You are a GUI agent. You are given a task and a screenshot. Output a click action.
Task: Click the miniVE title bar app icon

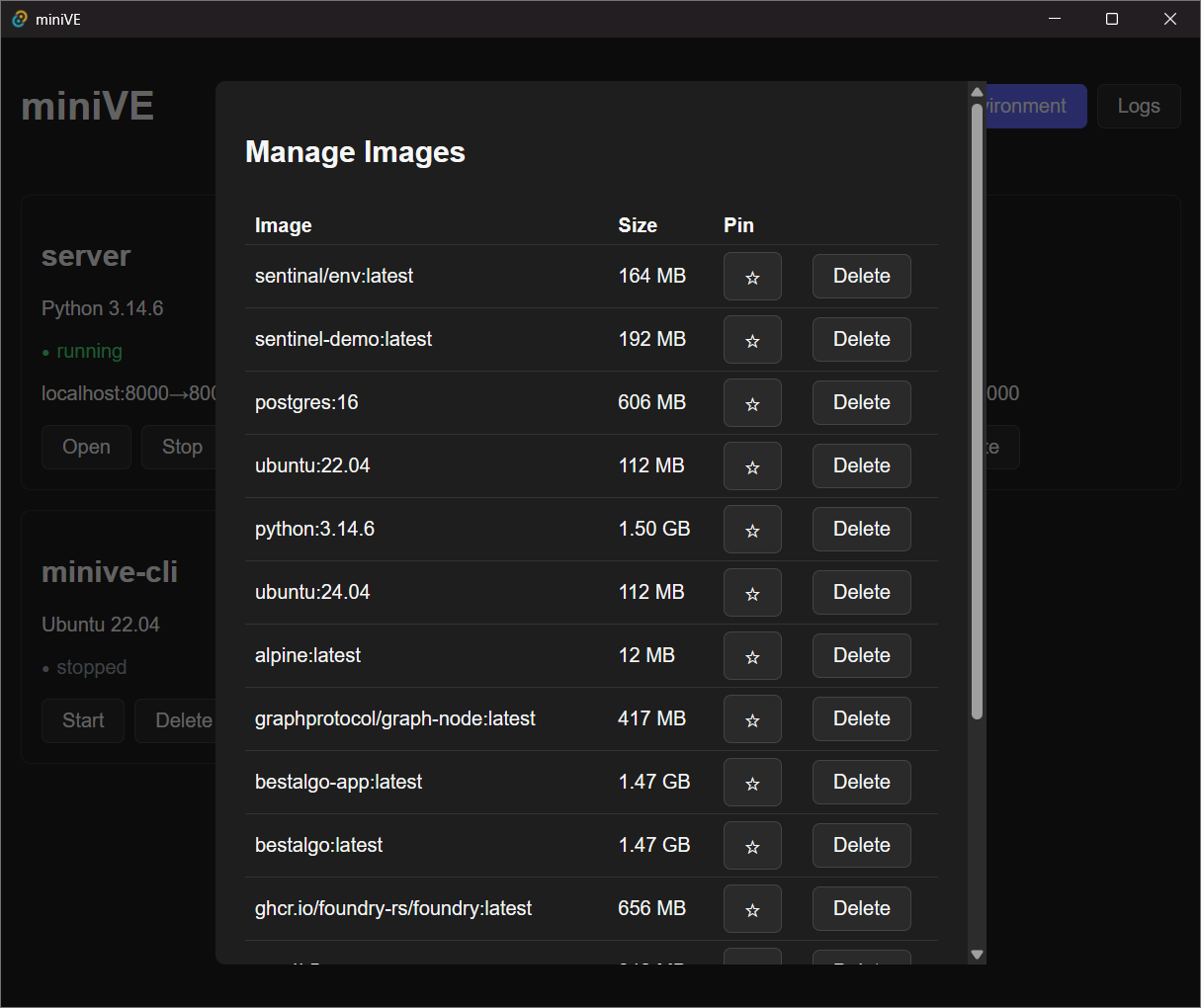pyautogui.click(x=19, y=19)
